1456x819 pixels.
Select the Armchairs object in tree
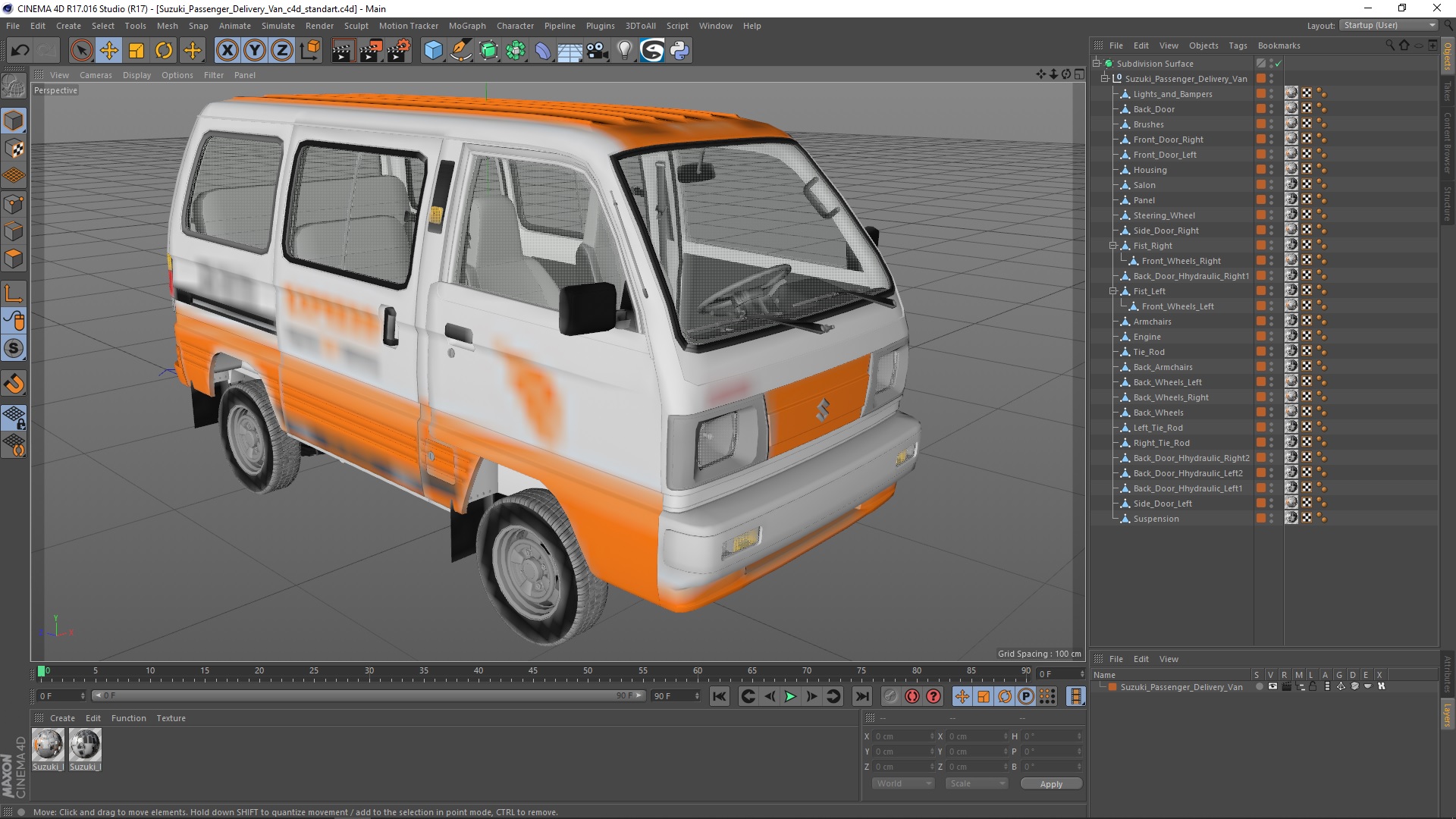[1152, 322]
